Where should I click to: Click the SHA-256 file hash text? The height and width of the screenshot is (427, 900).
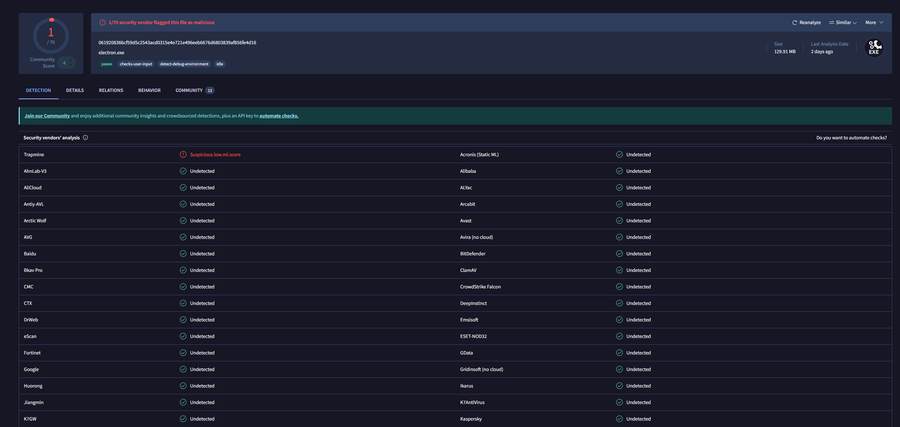click(177, 42)
